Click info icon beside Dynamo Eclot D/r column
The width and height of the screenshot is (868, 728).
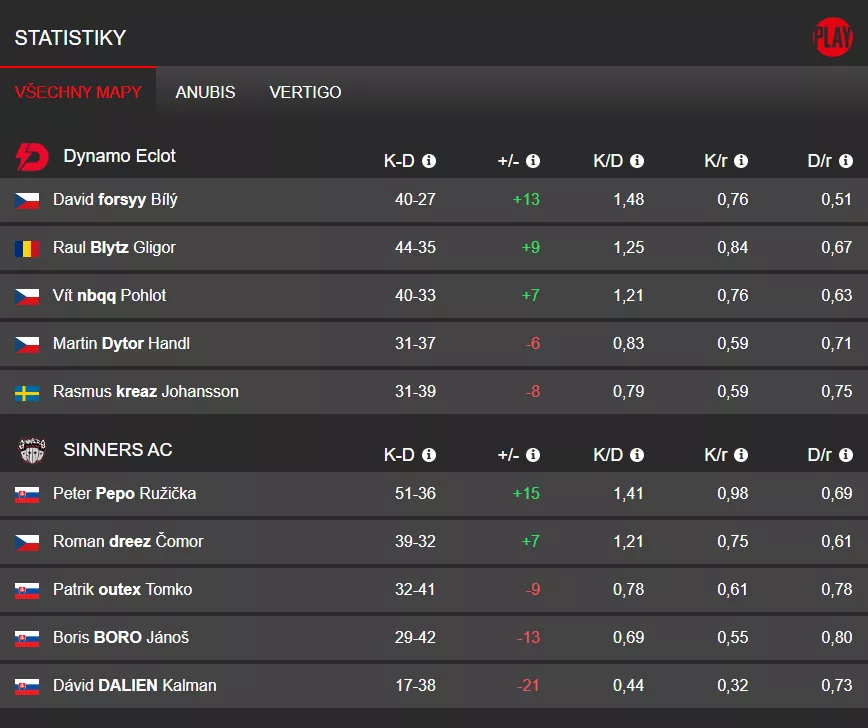pyautogui.click(x=846, y=161)
